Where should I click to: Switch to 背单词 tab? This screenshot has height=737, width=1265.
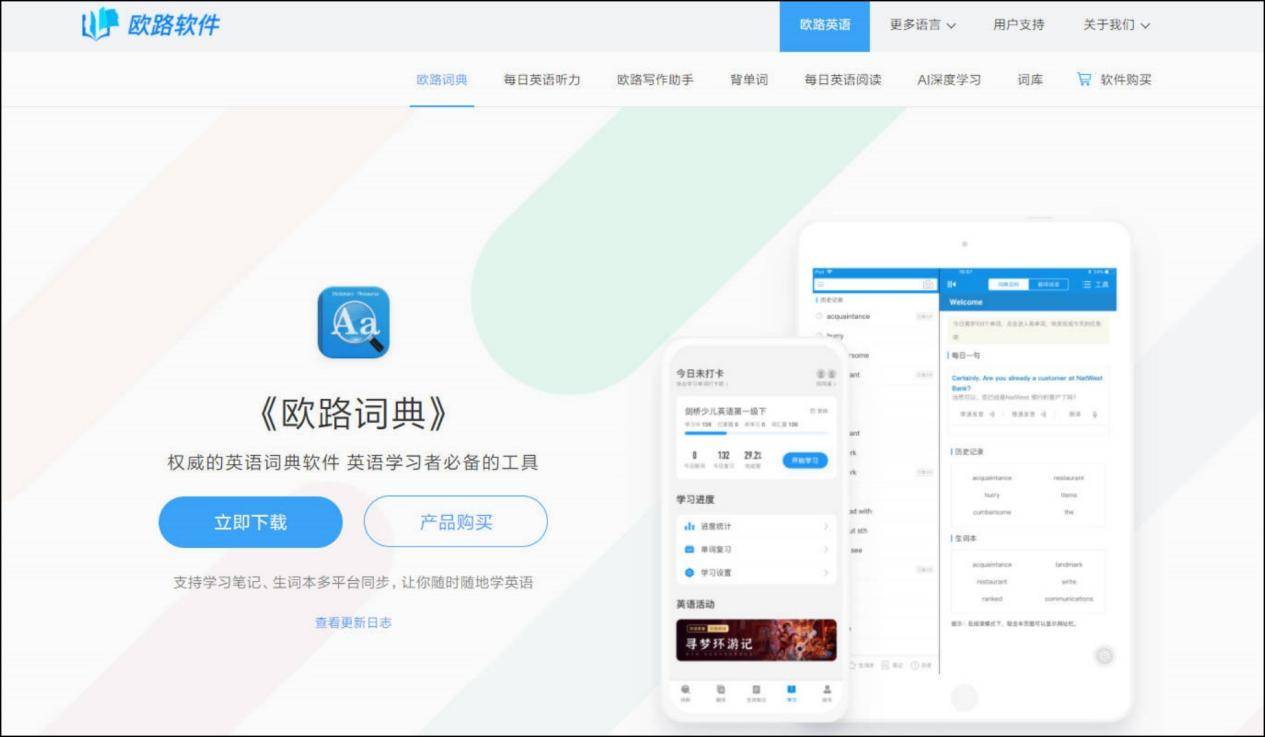(x=749, y=80)
